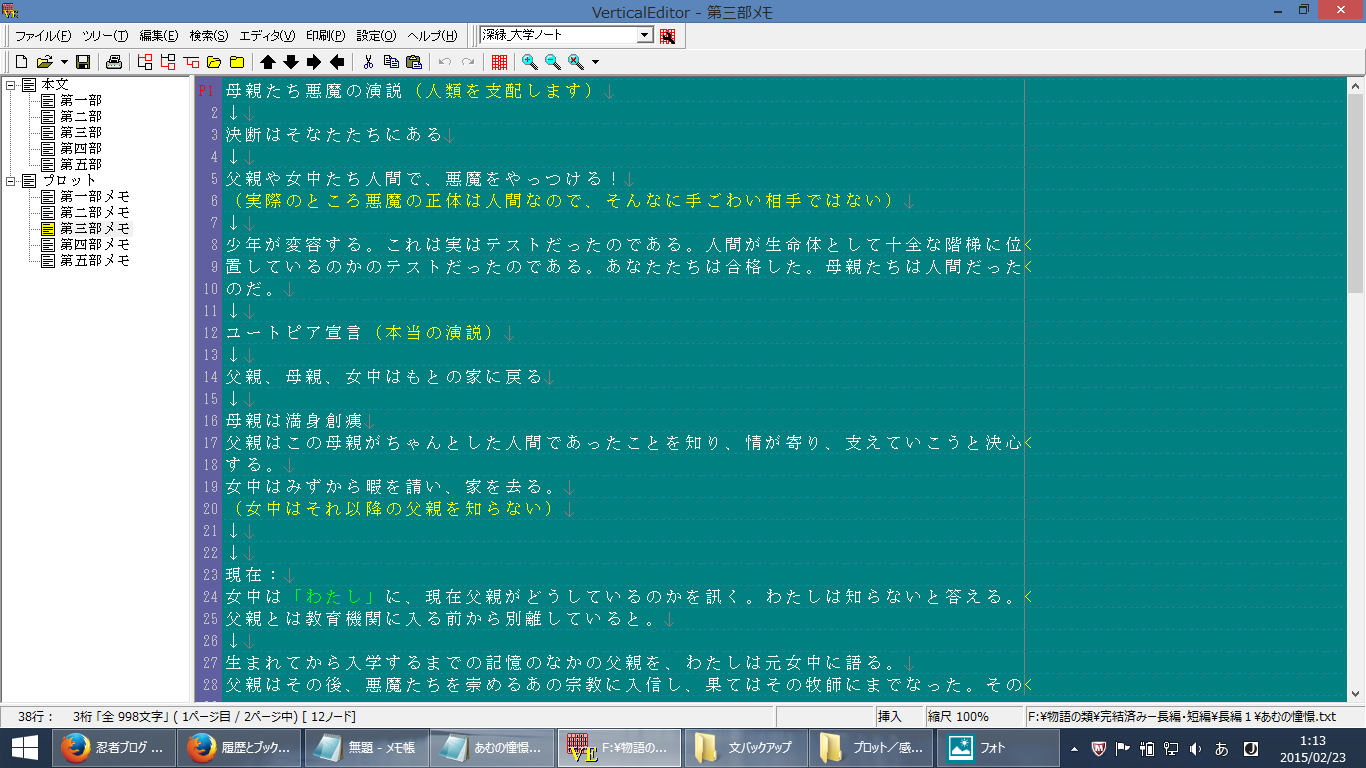Switch to 無題 - メモ帳 on the taskbar
This screenshot has height=768, width=1366.
[x=365, y=748]
